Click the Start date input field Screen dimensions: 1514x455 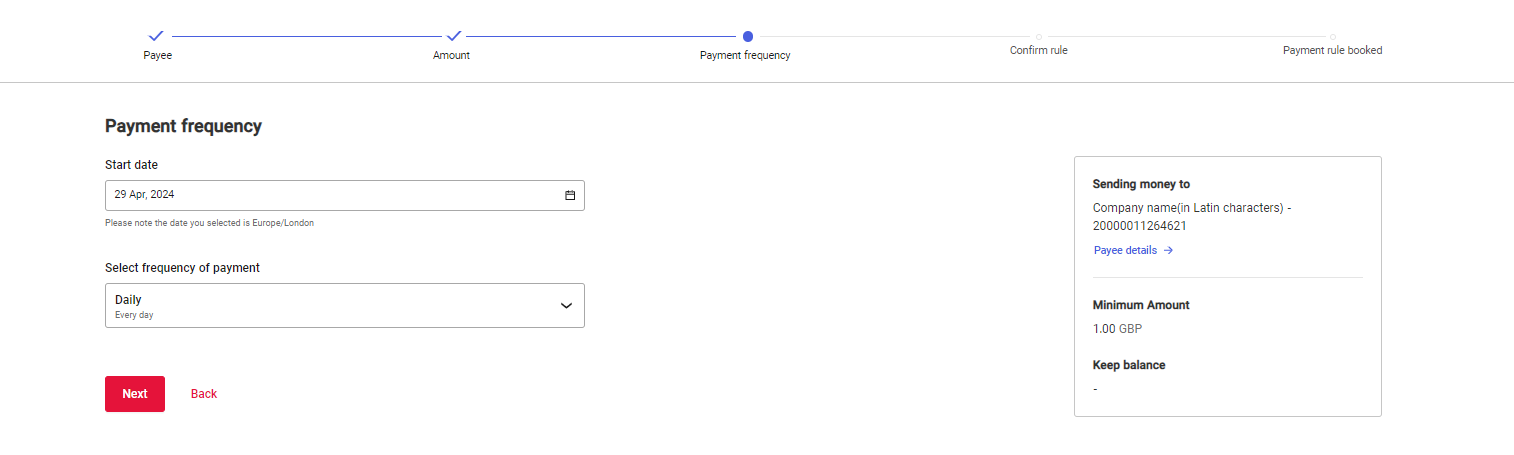click(x=330, y=195)
